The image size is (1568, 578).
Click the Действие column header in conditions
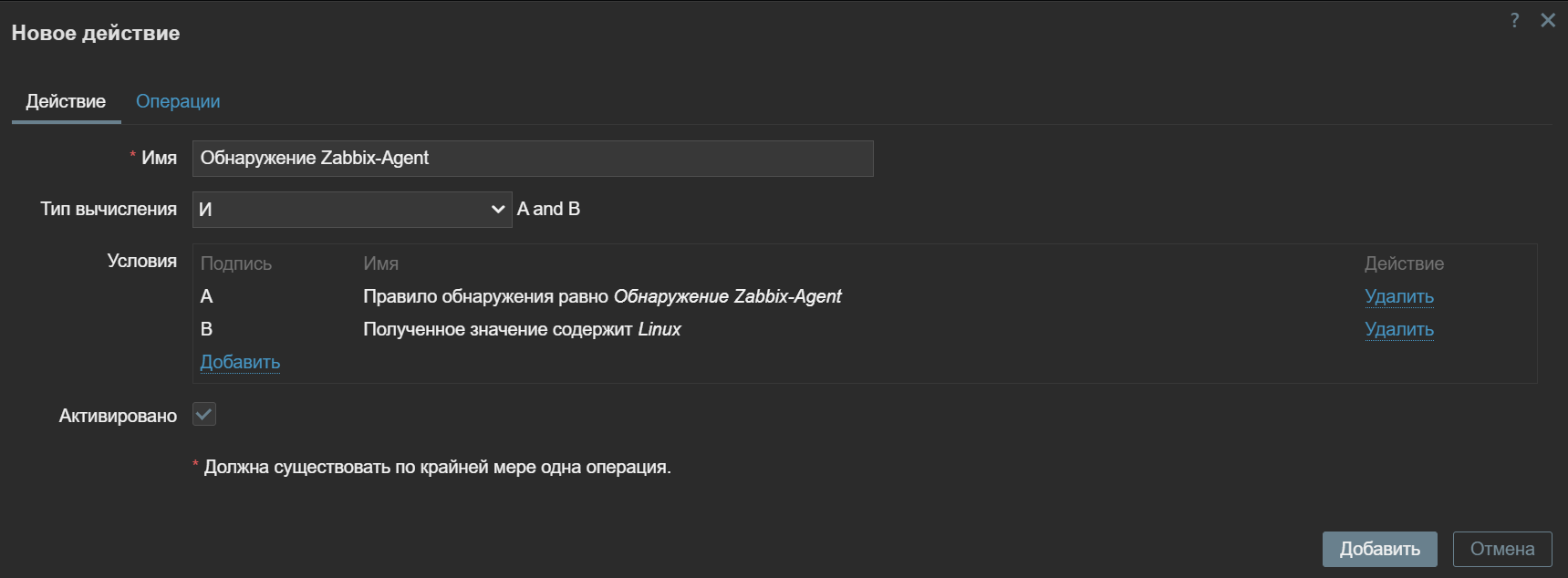(1404, 263)
